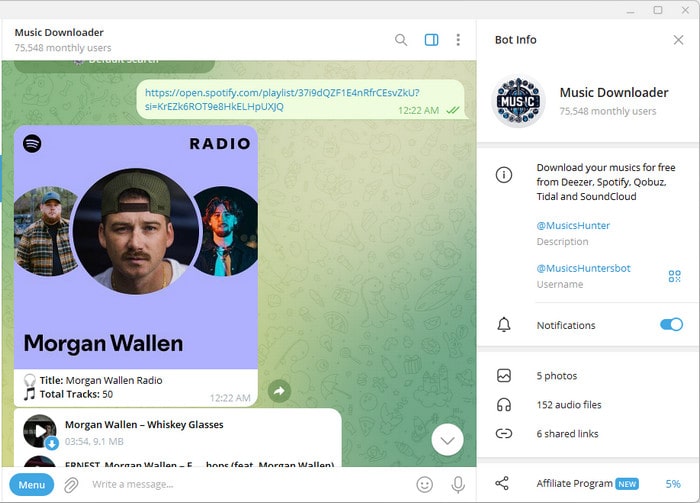Search messages using the magnifier icon
700x503 pixels.
(401, 40)
